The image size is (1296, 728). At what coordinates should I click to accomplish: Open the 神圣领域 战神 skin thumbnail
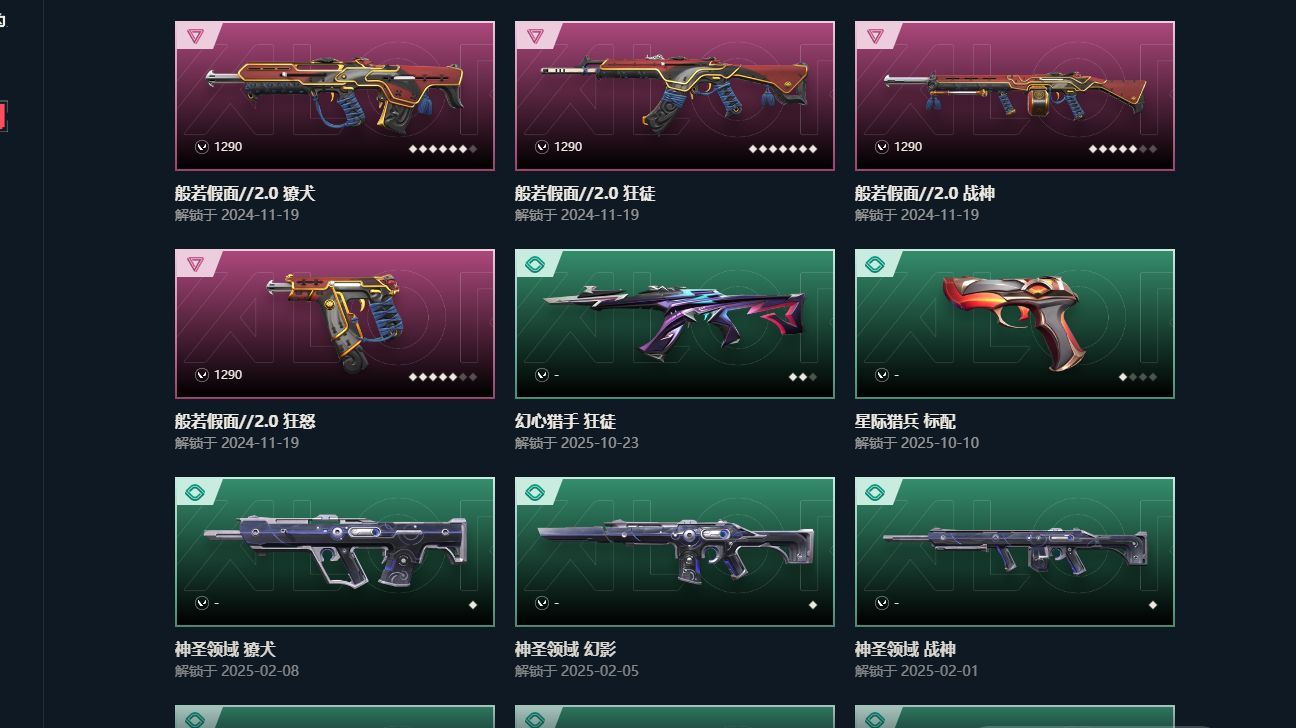(x=1015, y=552)
